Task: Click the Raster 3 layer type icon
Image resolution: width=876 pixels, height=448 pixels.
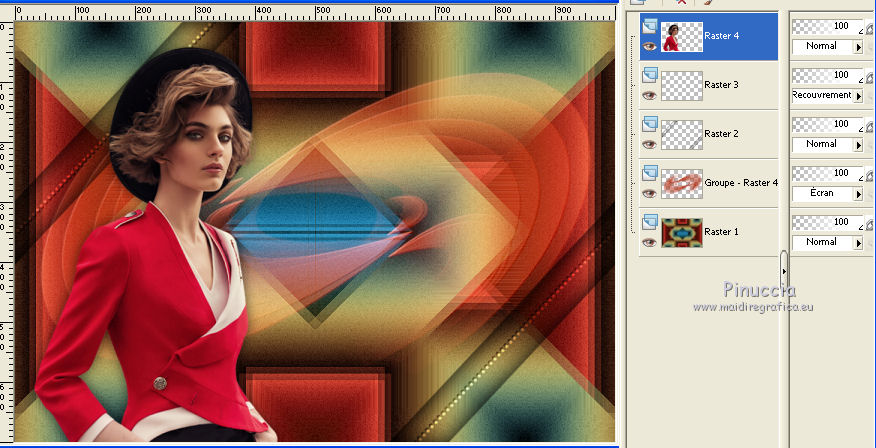Action: (x=650, y=75)
